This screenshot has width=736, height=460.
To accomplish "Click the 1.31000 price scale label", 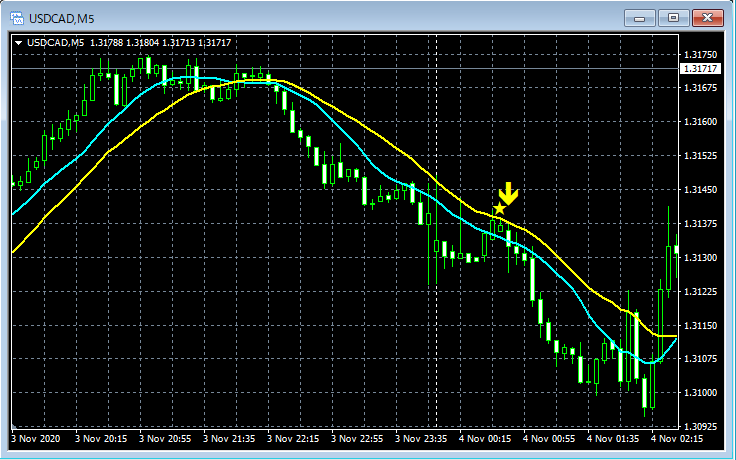I will [x=700, y=392].
